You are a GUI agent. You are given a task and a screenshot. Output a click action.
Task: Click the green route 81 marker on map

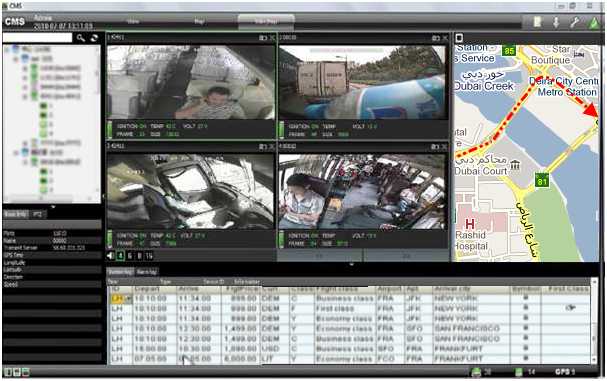coord(542,181)
